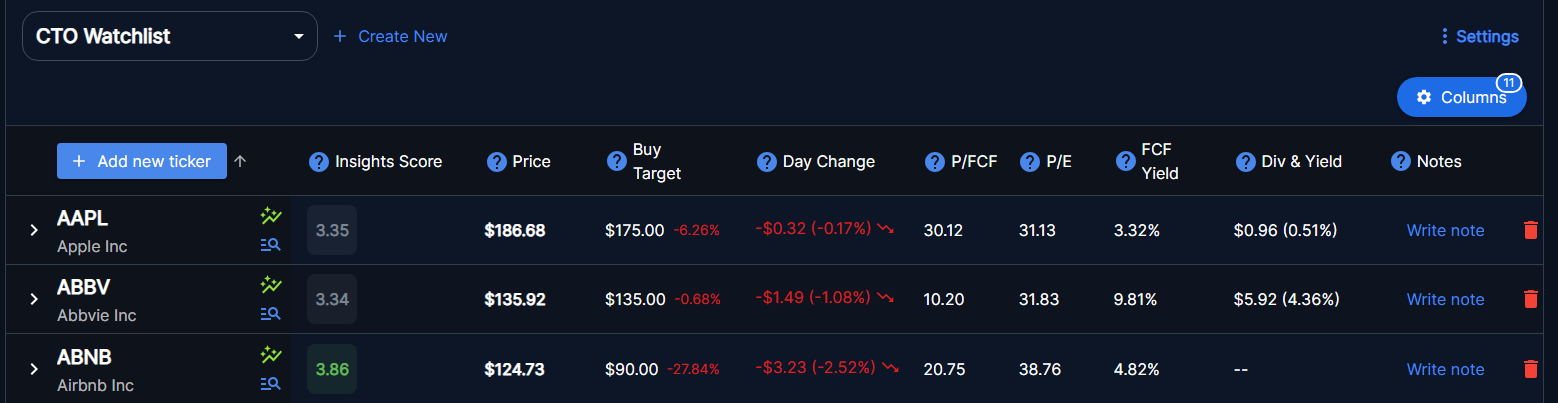Open the Settings menu
Viewport: 1558px width, 403px height.
click(x=1479, y=36)
